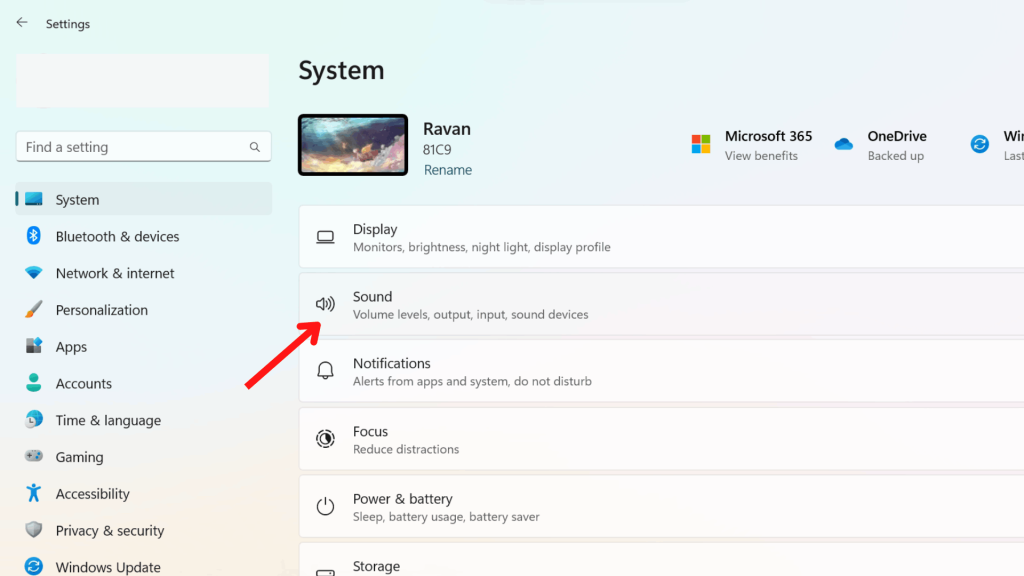Click the Apps icon in sidebar
Screen dimensions: 1024x576
pos(33,345)
